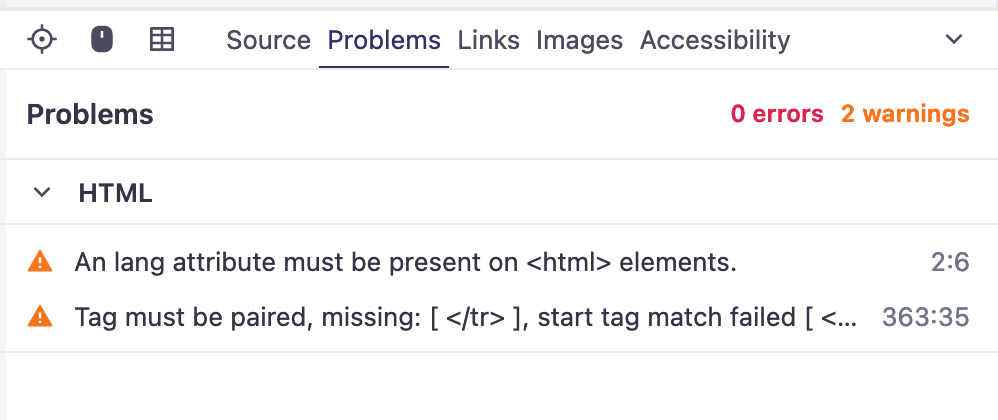Click warning icon beside tag pairing message
Viewport: 998px width, 420px height.
39,317
